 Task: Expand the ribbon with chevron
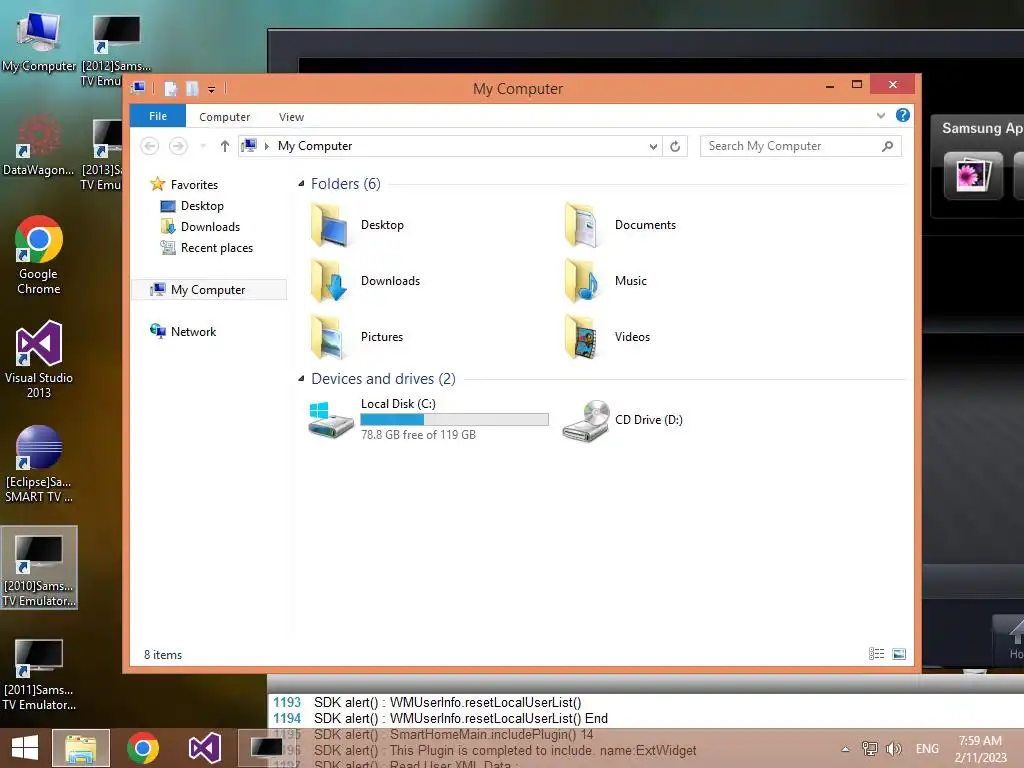pyautogui.click(x=880, y=116)
